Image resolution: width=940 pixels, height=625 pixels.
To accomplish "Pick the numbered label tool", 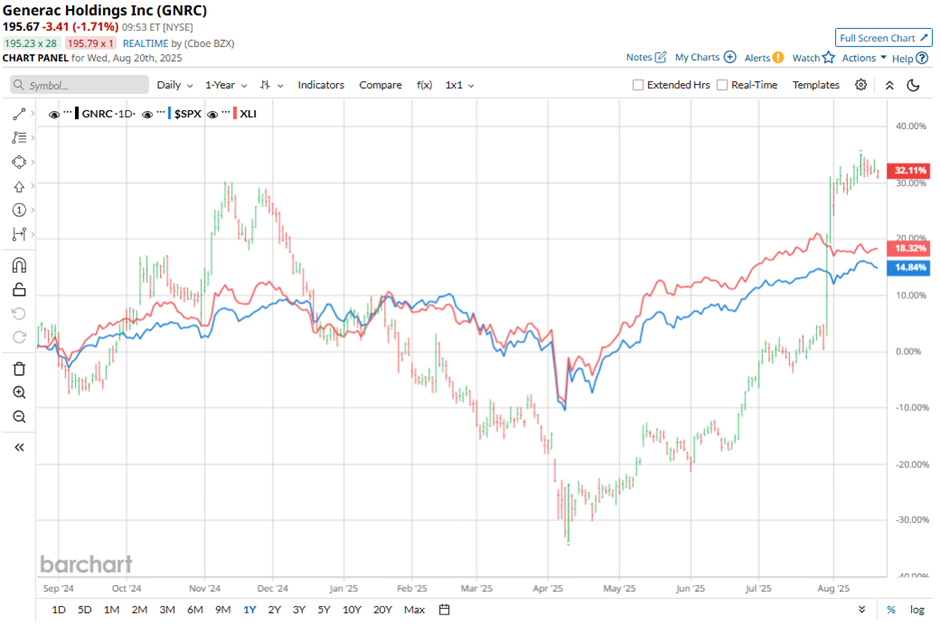I will (19, 210).
